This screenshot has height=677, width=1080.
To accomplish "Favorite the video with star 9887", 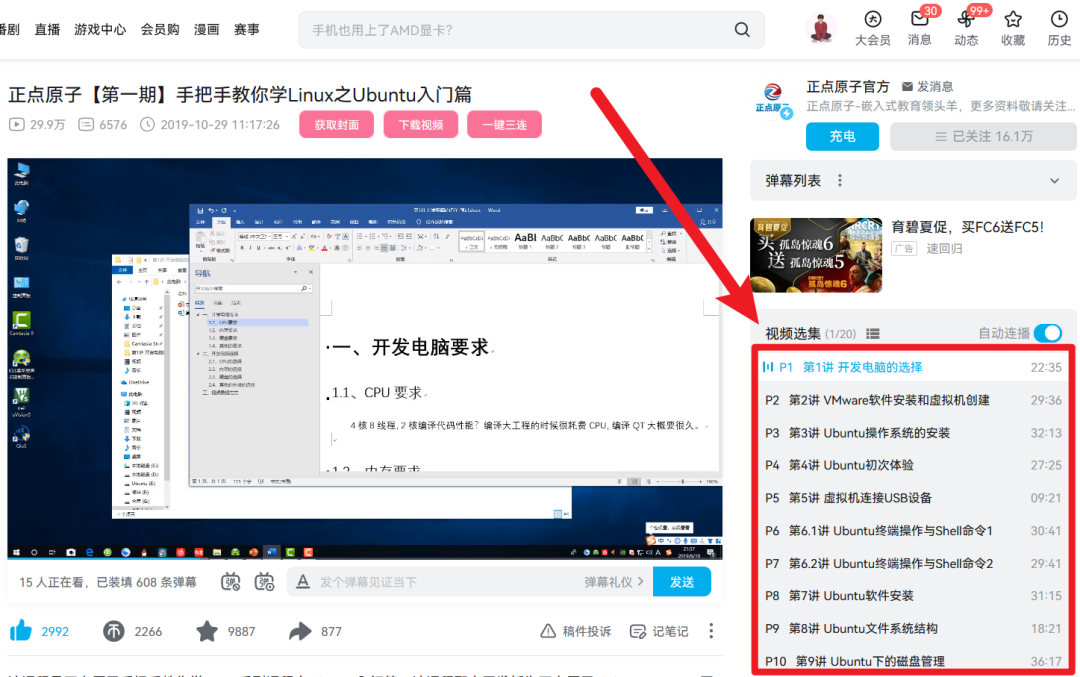I will [207, 631].
